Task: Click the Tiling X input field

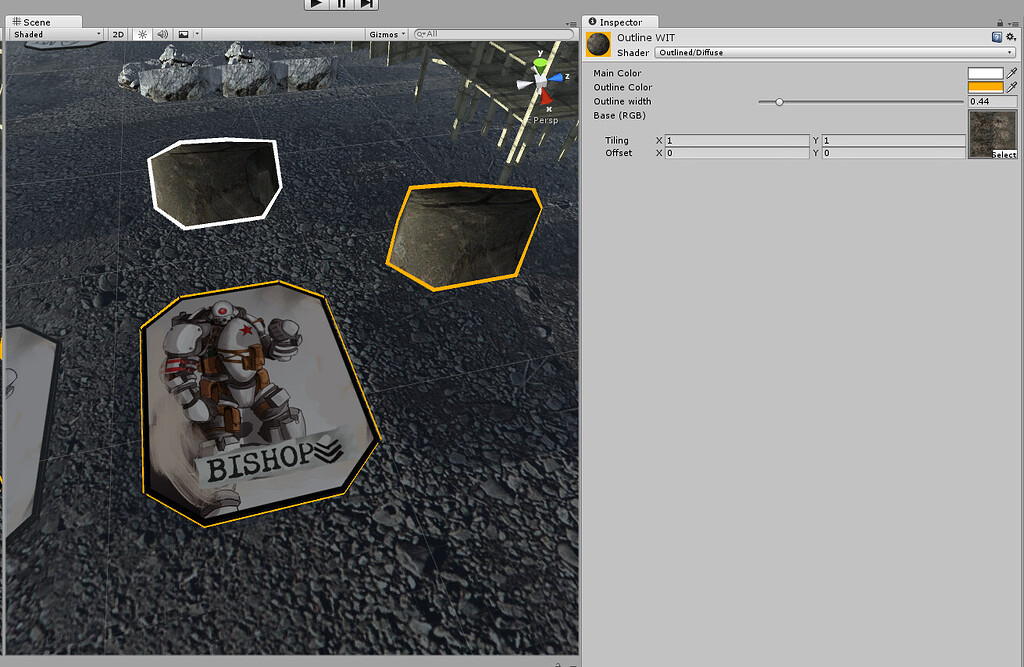Action: pyautogui.click(x=737, y=140)
